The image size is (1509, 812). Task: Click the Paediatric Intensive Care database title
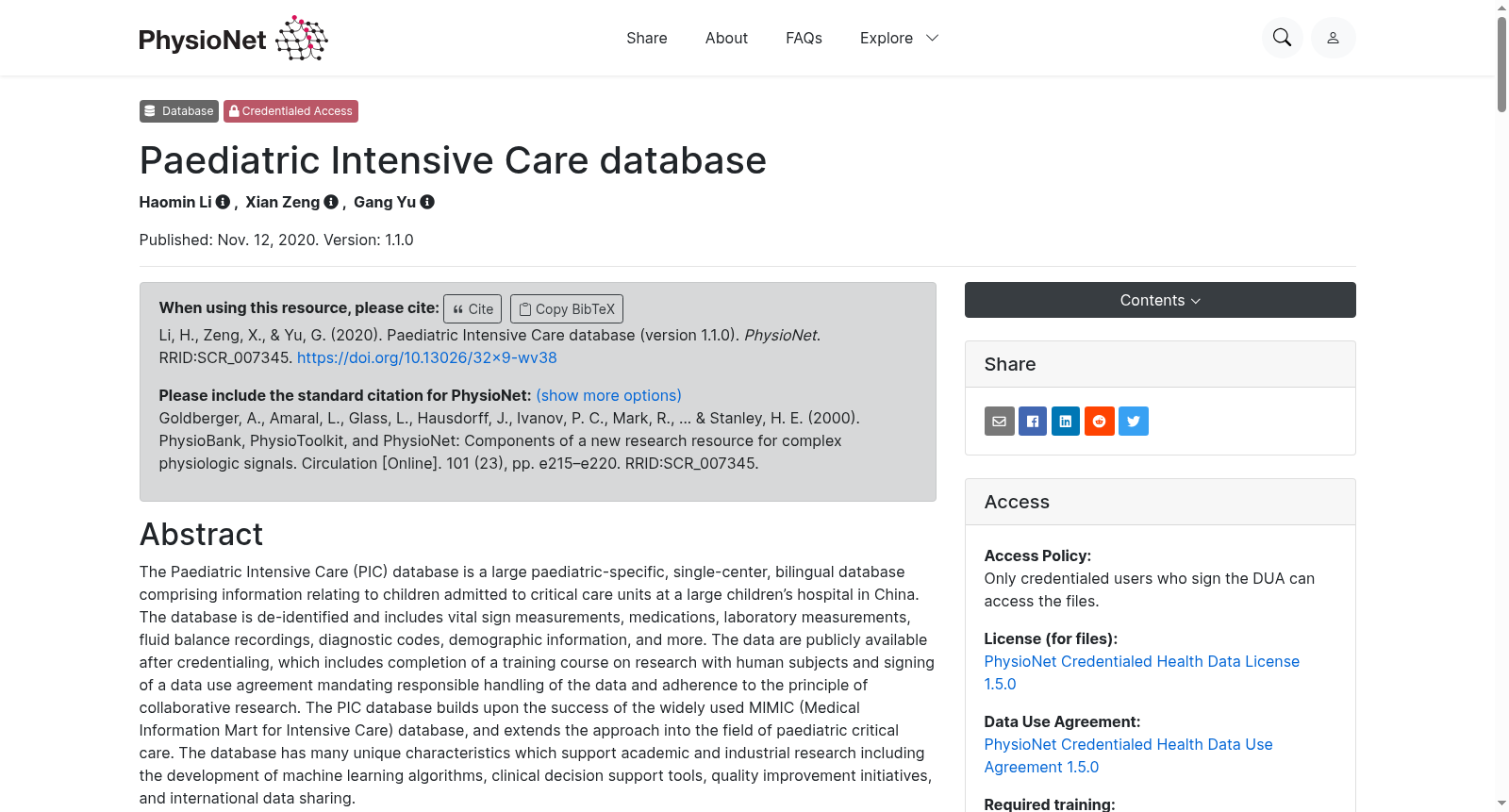pyautogui.click(x=453, y=160)
